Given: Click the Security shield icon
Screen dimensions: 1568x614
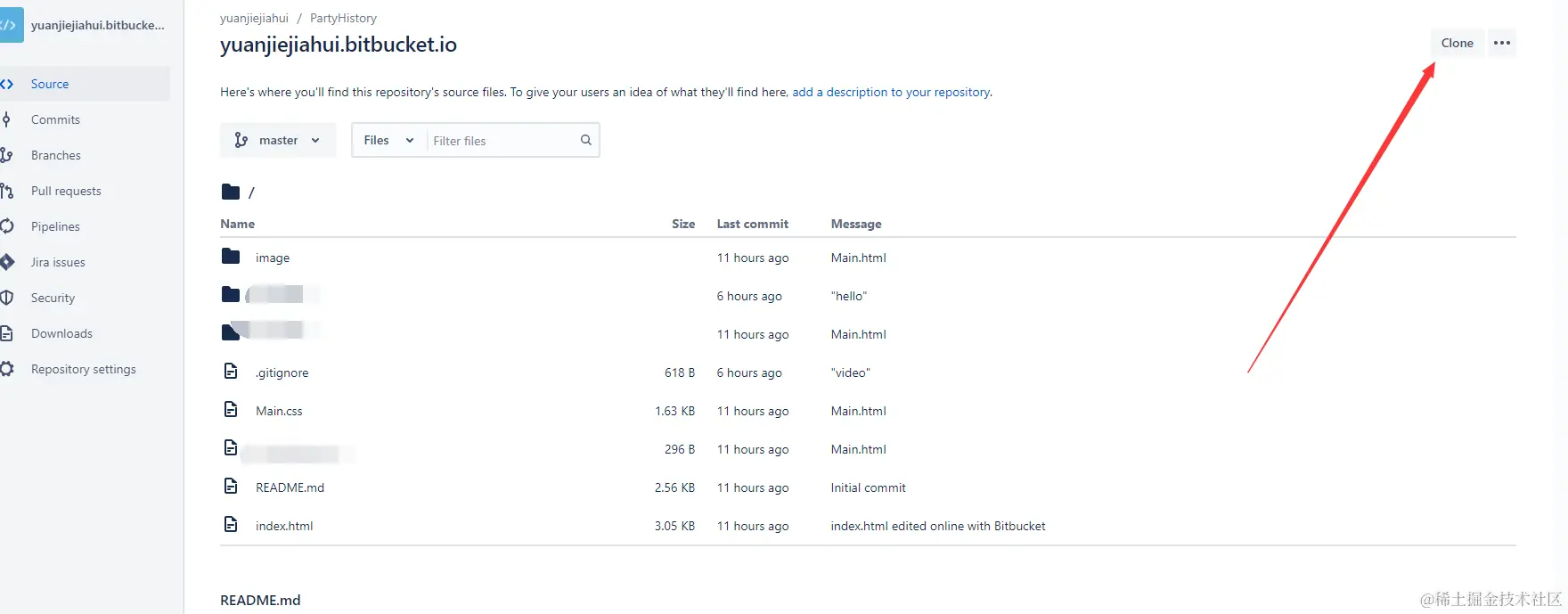Looking at the screenshot, I should [x=7, y=298].
